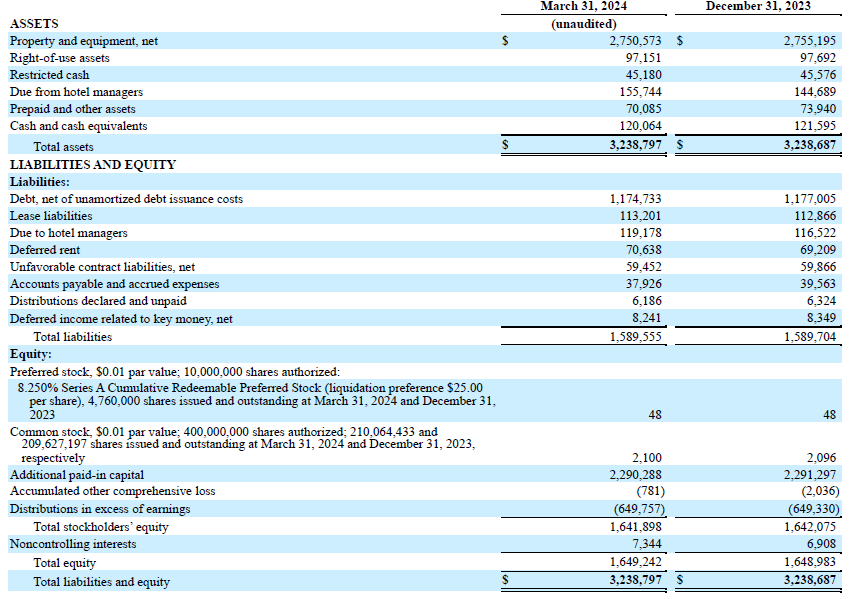Image resolution: width=854 pixels, height=599 pixels.
Task: Select the Unfavorable contract liabilities, net label
Action: (x=102, y=267)
